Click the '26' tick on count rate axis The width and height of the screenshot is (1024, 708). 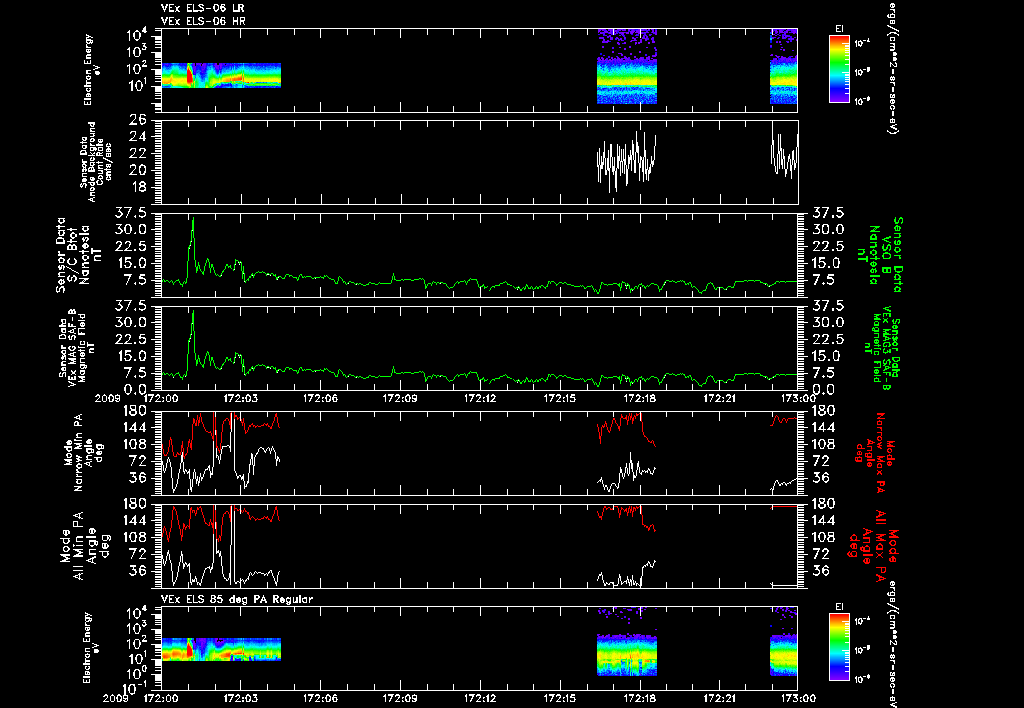click(138, 120)
